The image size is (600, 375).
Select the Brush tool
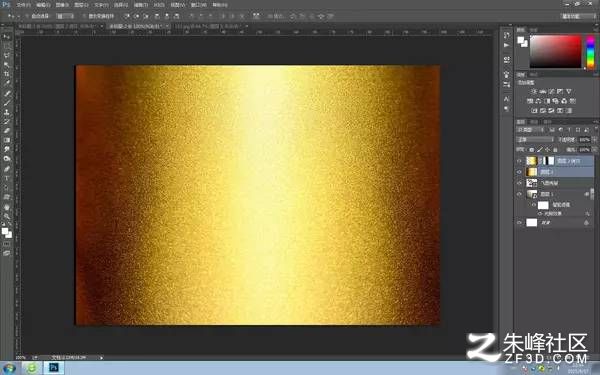[7, 103]
